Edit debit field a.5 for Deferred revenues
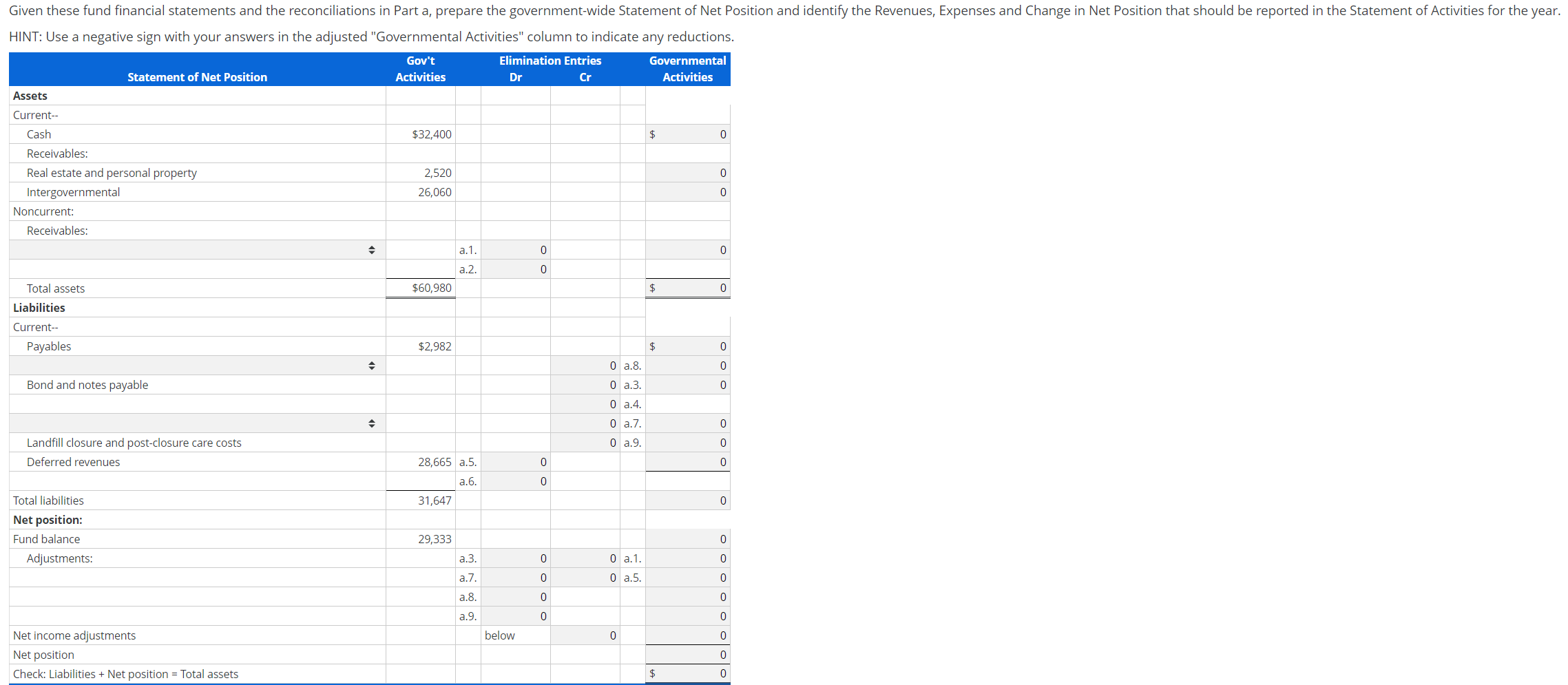Viewport: 1568px width, 685px height. [515, 462]
